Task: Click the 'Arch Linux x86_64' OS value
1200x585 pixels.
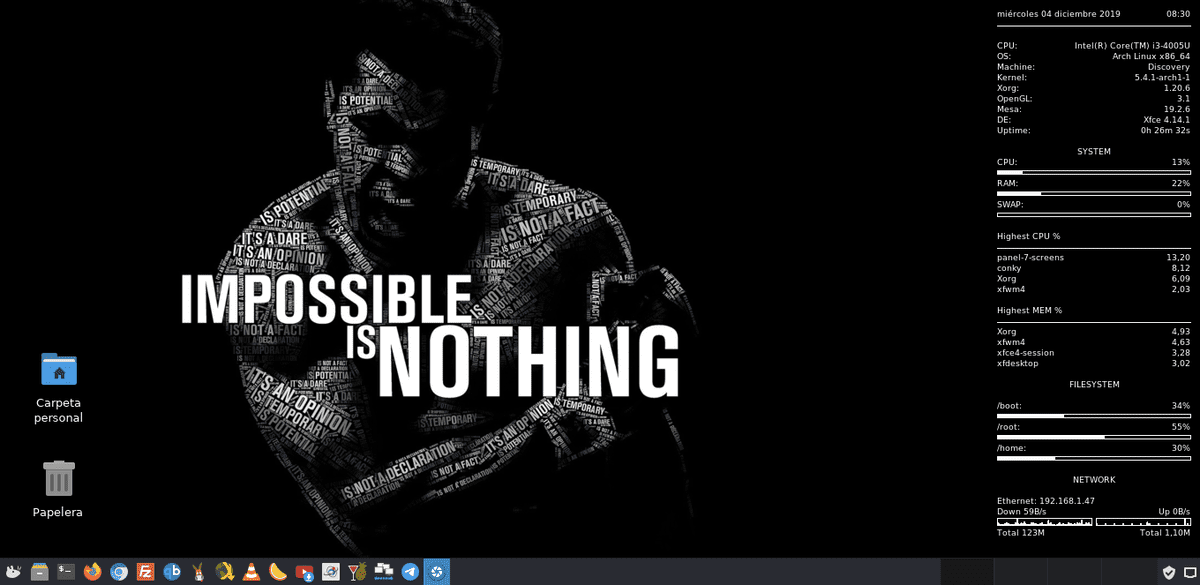Action: [x=1151, y=56]
